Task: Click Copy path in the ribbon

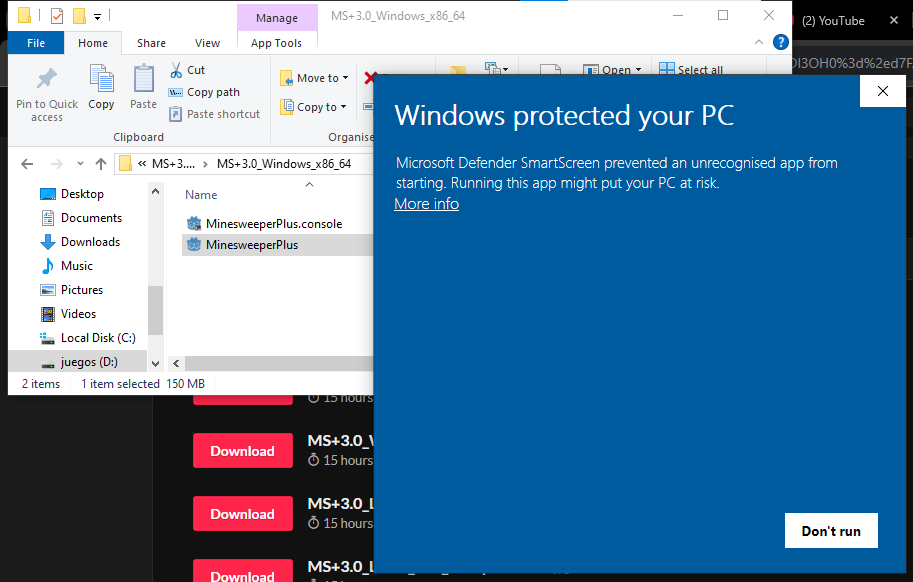Action: (204, 92)
